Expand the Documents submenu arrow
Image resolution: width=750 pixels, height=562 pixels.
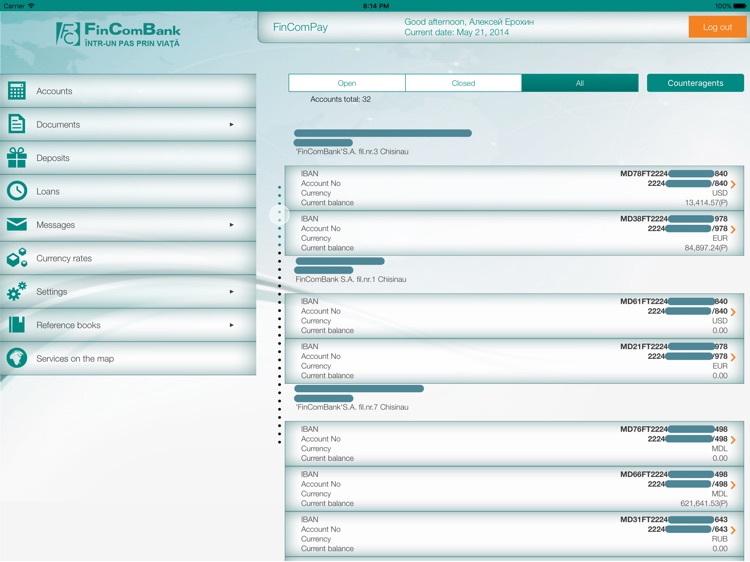pos(232,124)
